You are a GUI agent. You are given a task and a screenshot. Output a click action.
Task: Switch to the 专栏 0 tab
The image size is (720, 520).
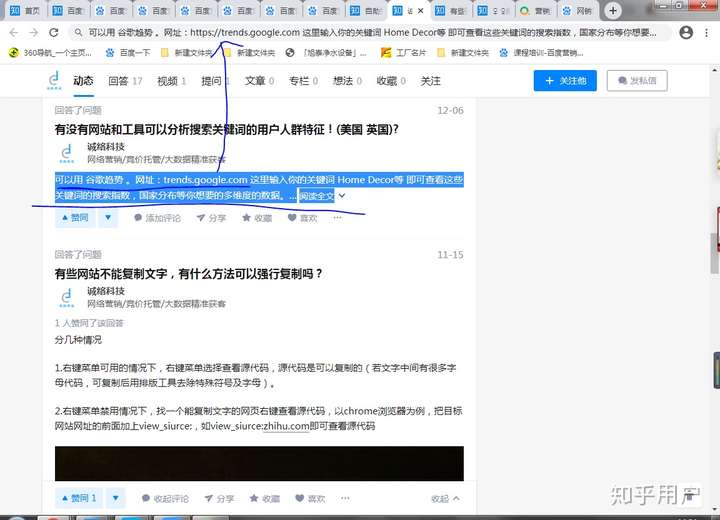coord(303,81)
